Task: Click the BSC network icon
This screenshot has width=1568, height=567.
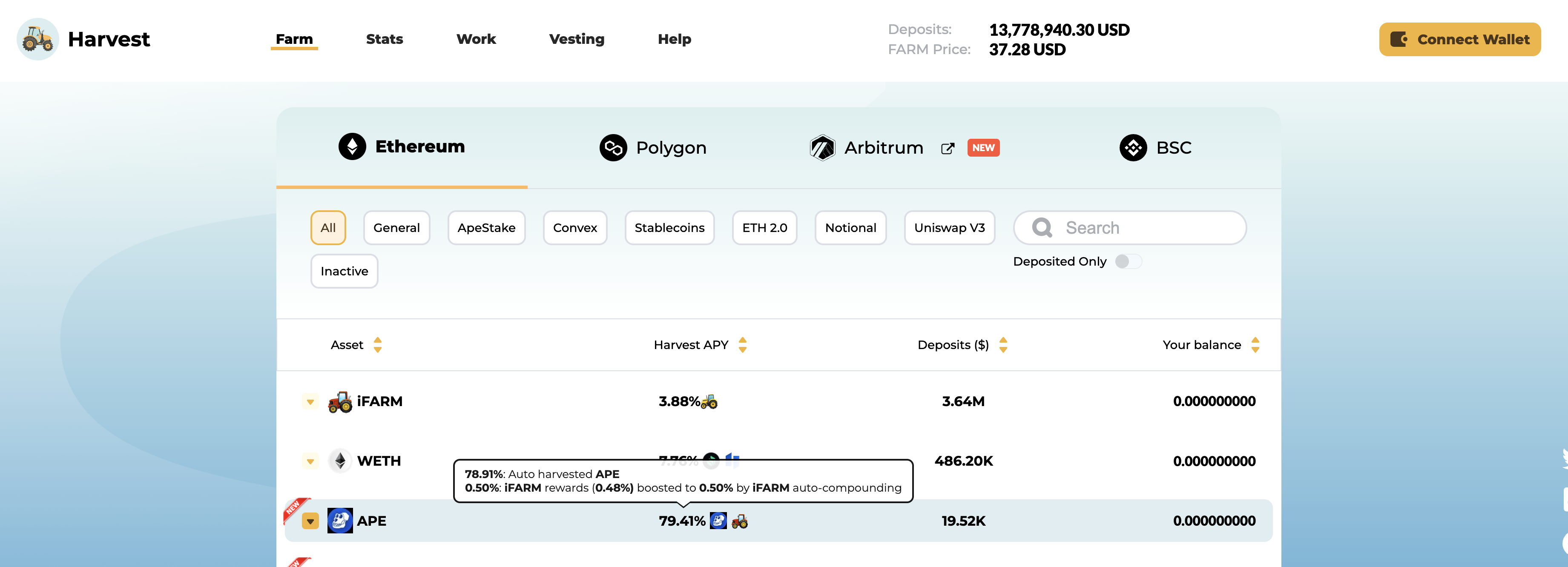Action: pos(1133,148)
